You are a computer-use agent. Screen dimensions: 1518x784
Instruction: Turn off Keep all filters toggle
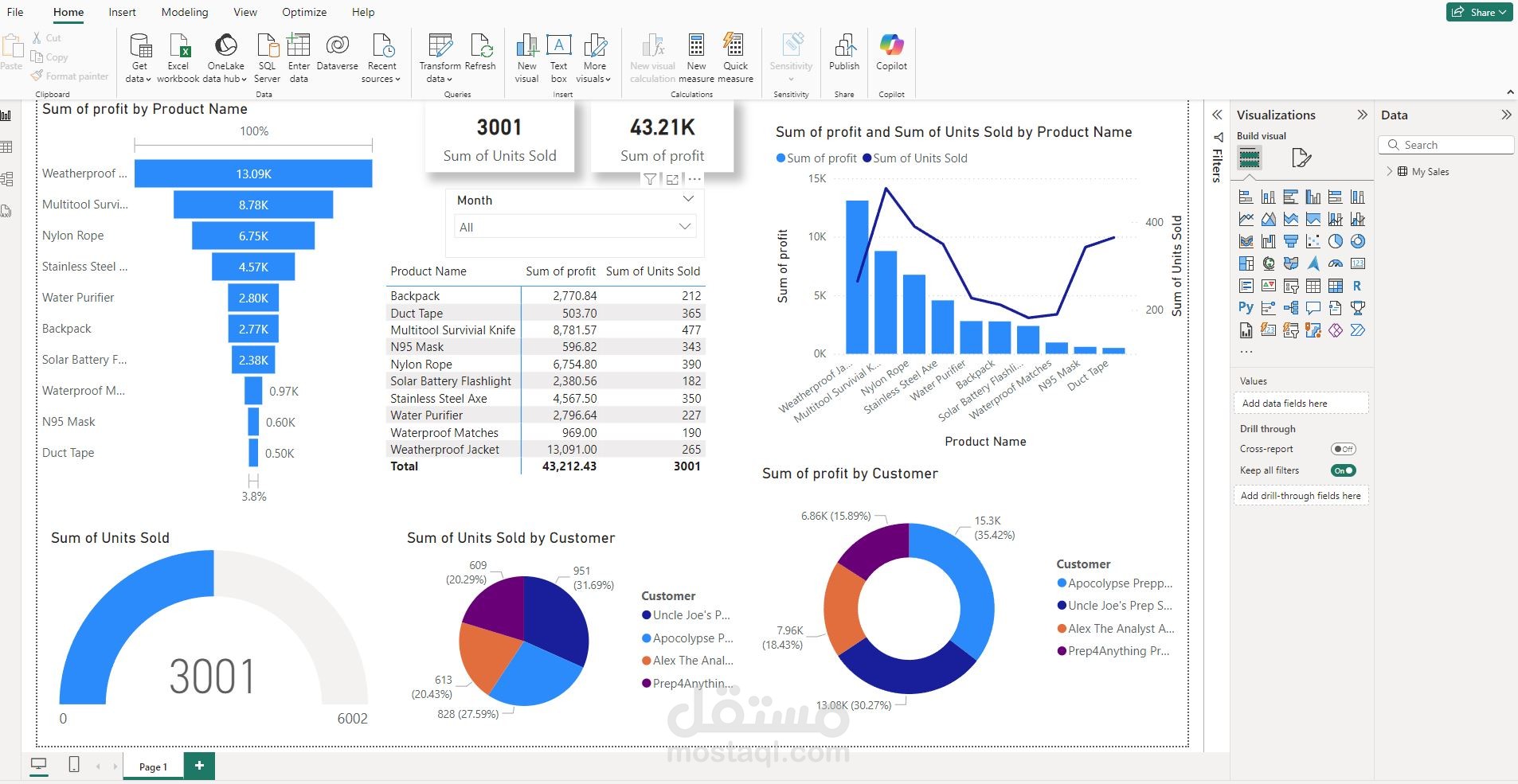(x=1344, y=470)
